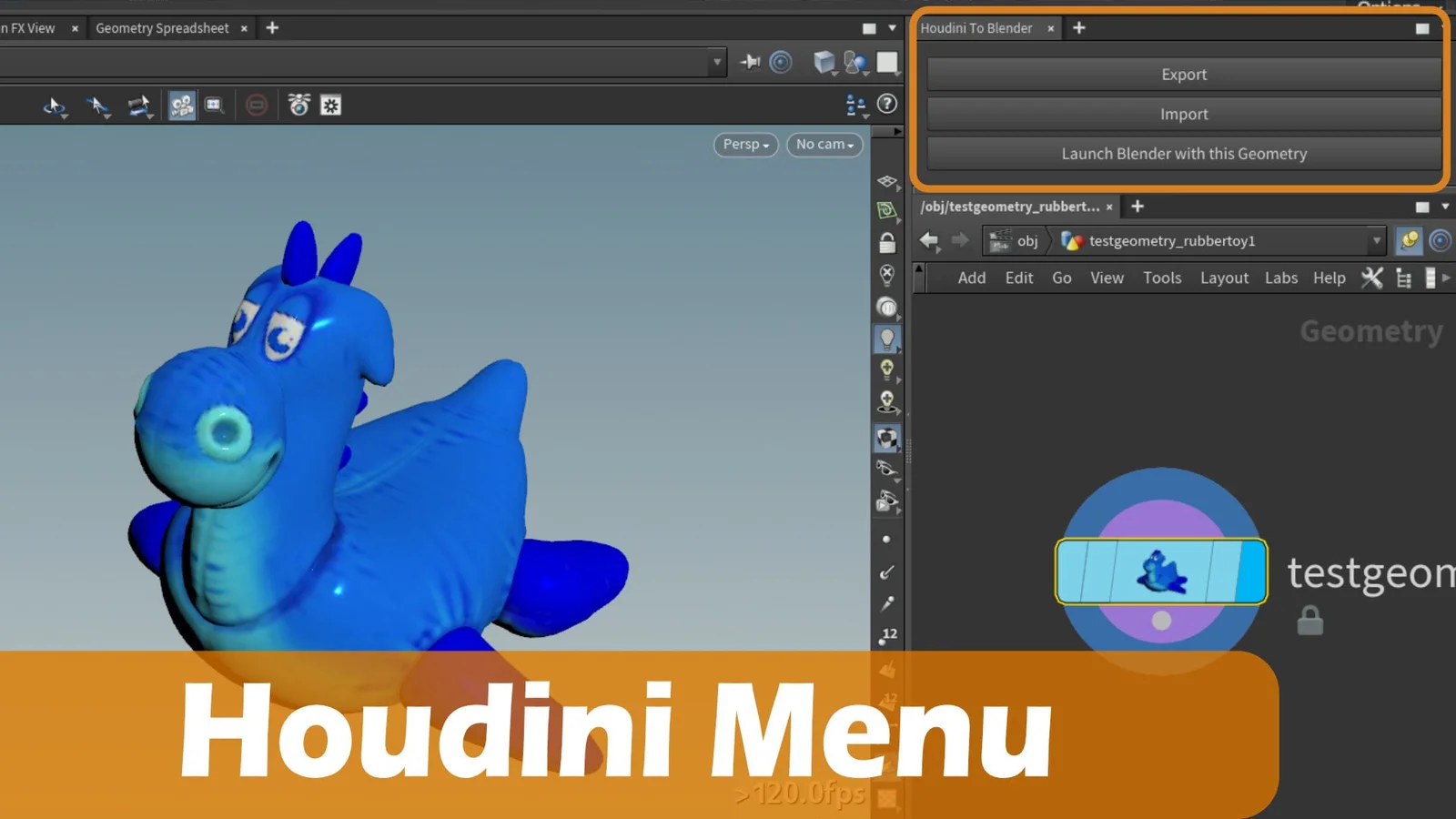Click Launch Blender with this Geometry
Screen dimensions: 1456x819
(1183, 153)
